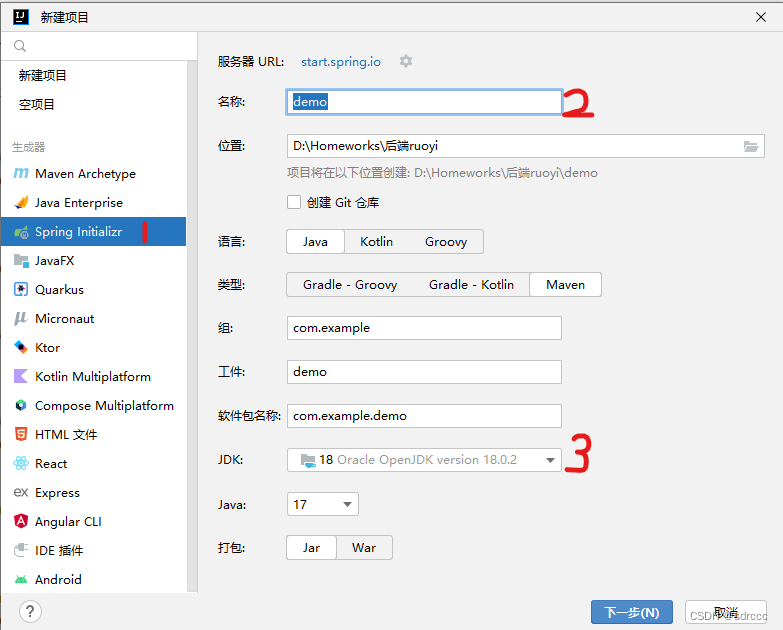Select the HTML 文件 generator entry

93,434
